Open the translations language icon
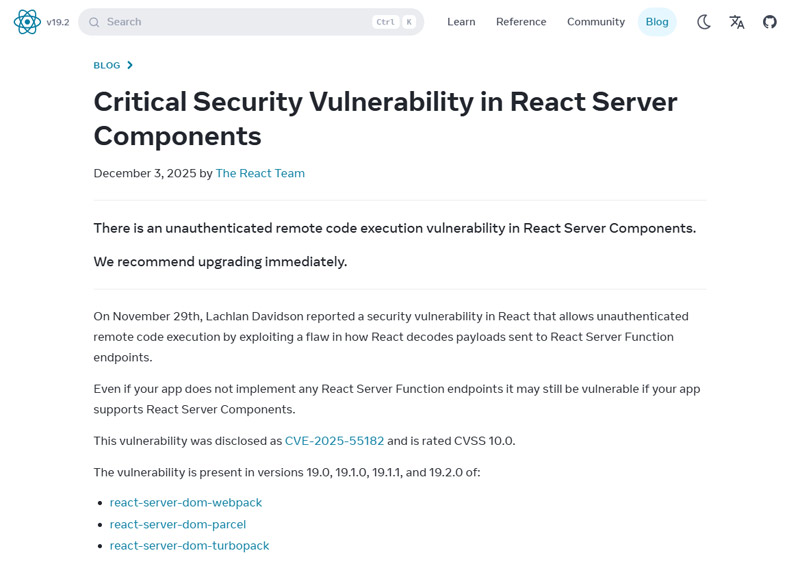The image size is (800, 566). pos(737,22)
